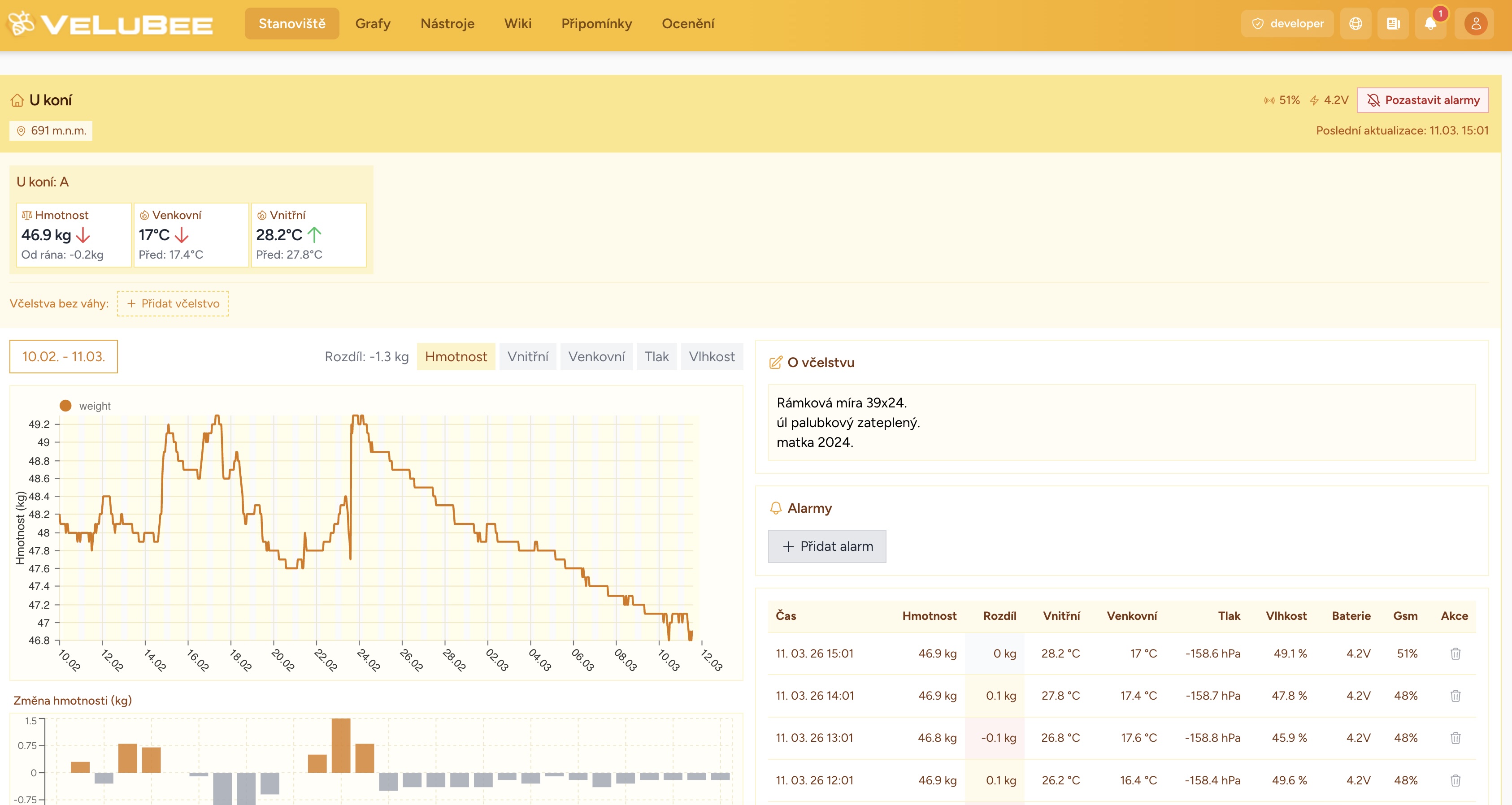Expand the Hmotnost 46.9 kg card
This screenshot has width=1512, height=805.
pos(74,235)
